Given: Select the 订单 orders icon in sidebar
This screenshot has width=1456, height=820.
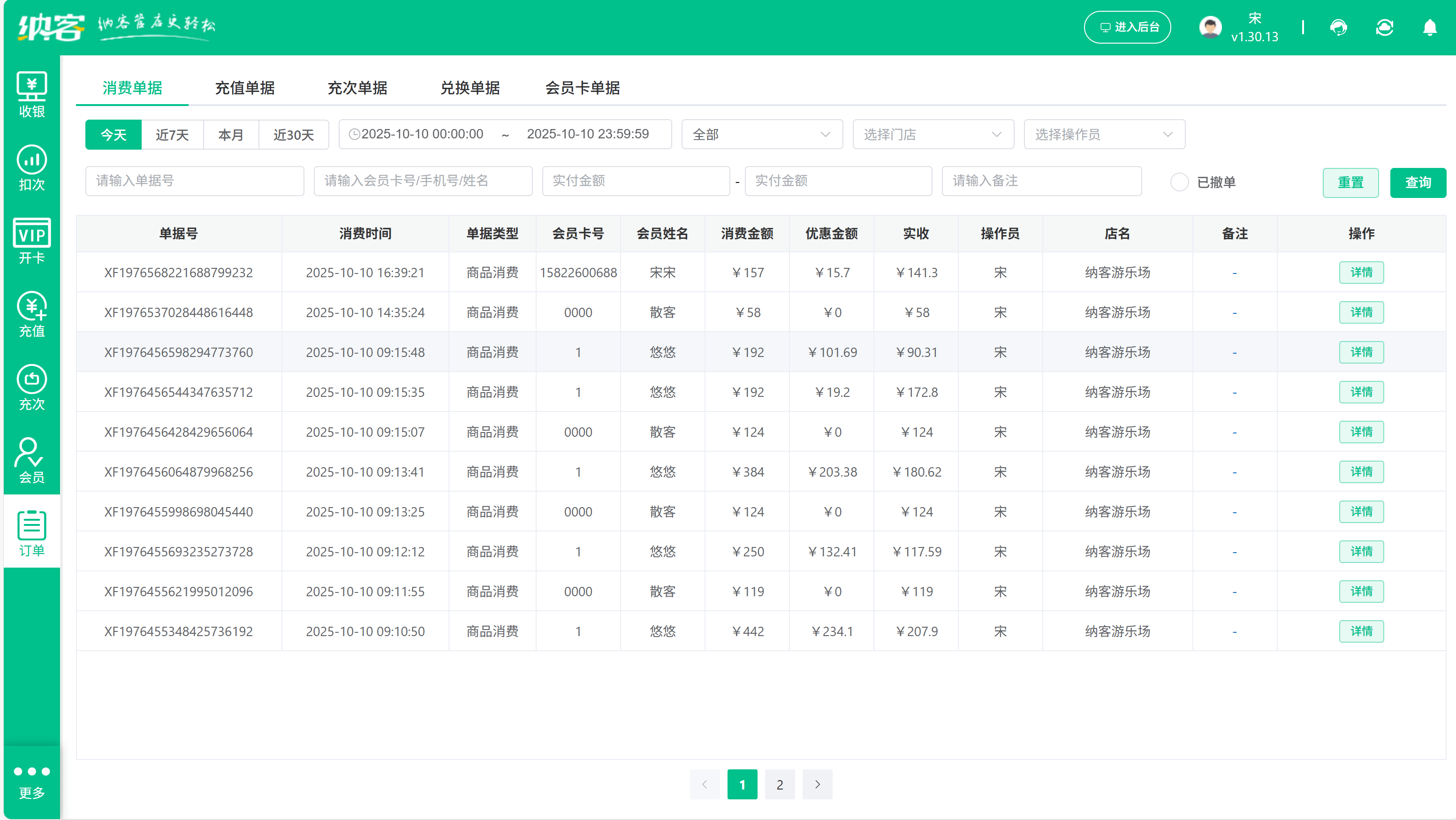Looking at the screenshot, I should (31, 531).
